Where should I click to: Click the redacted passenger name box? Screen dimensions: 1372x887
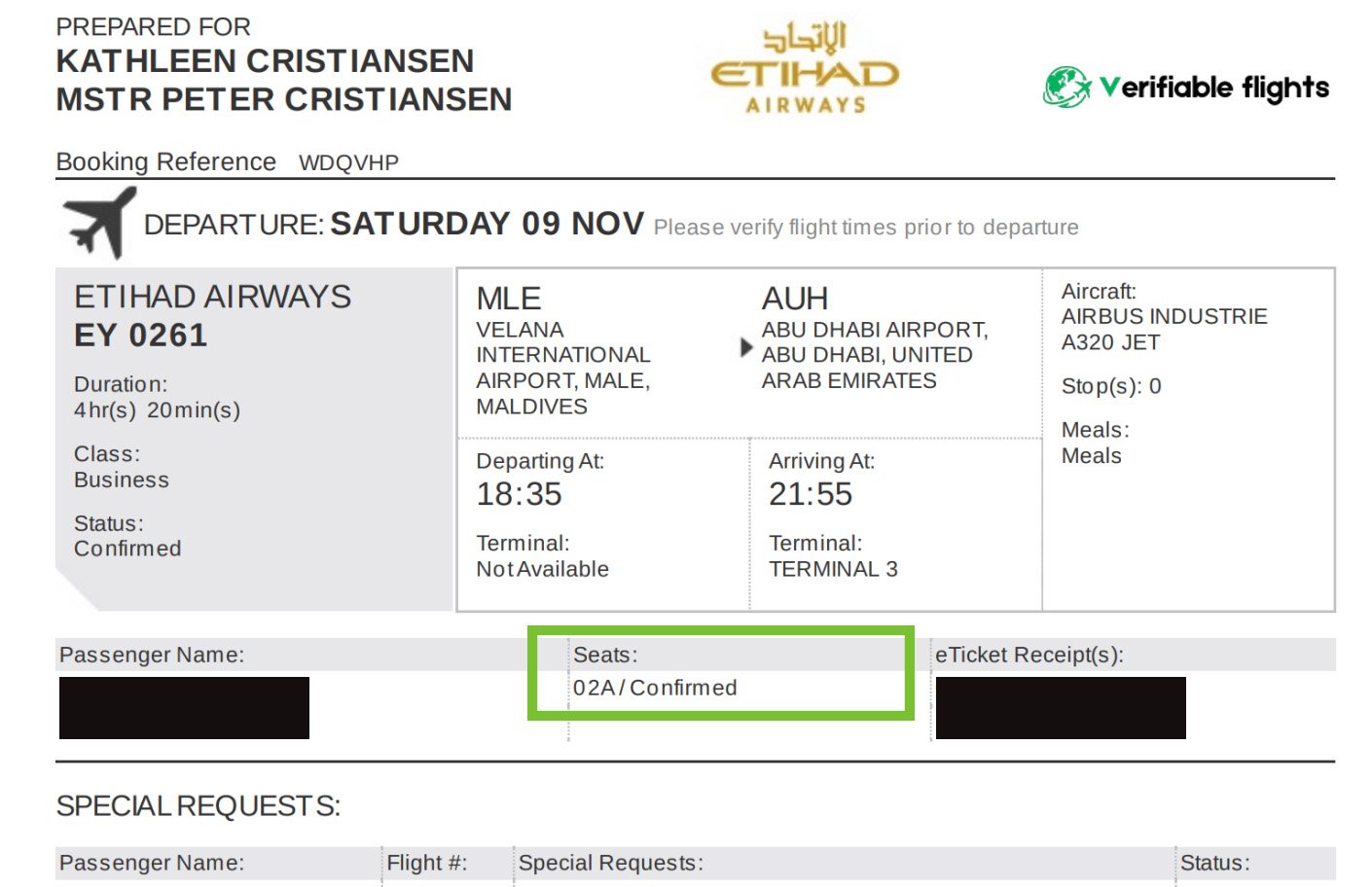click(184, 708)
